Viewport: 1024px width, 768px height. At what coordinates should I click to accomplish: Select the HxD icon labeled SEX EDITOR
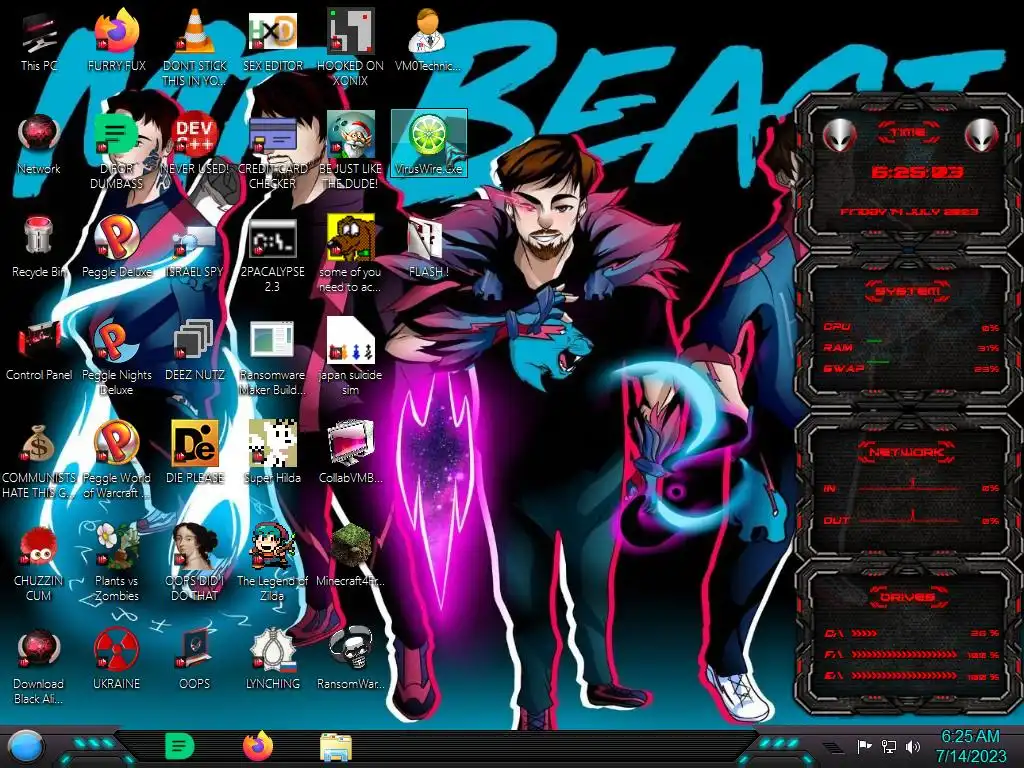pos(272,40)
